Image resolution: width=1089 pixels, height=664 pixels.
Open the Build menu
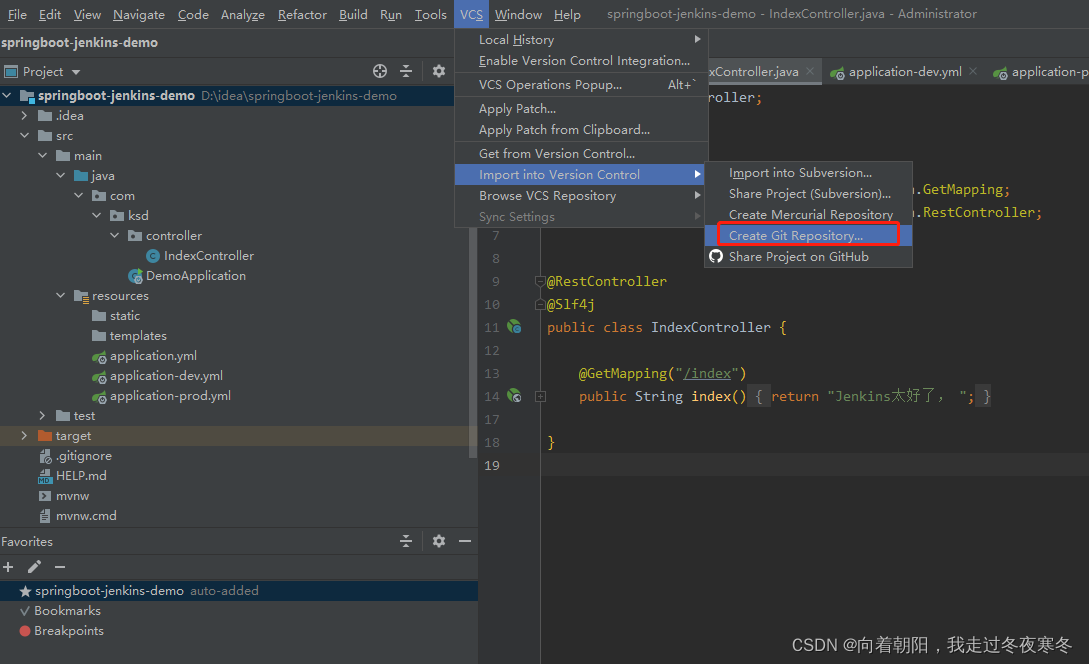click(x=353, y=15)
